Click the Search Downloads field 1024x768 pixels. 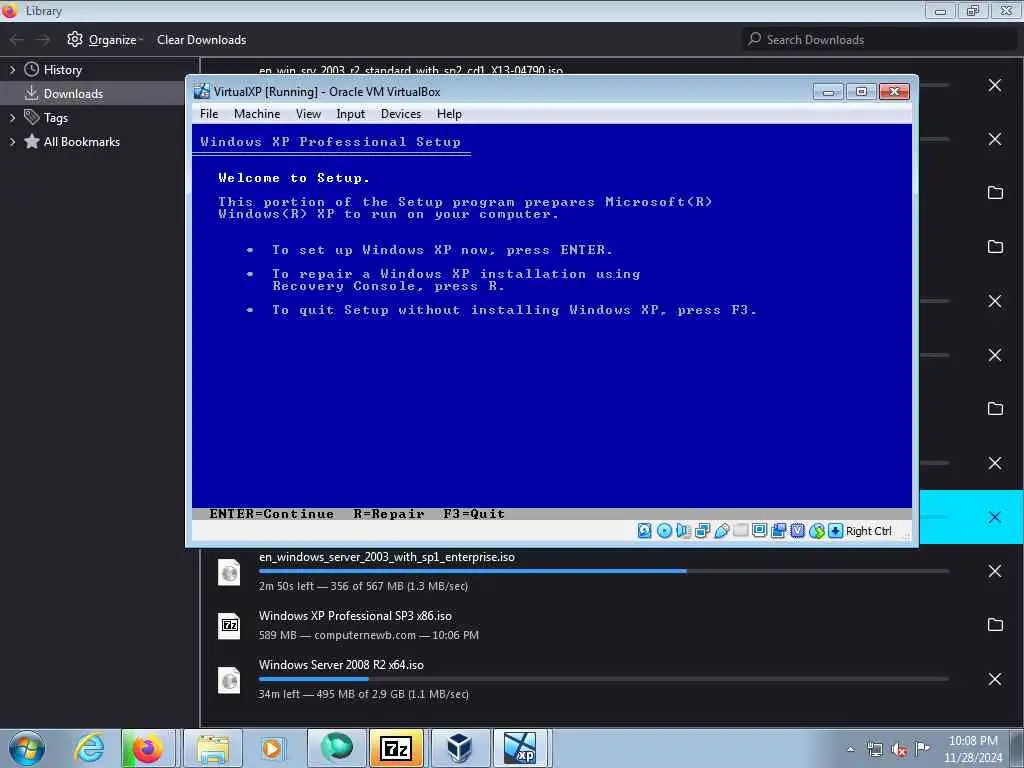pos(880,39)
